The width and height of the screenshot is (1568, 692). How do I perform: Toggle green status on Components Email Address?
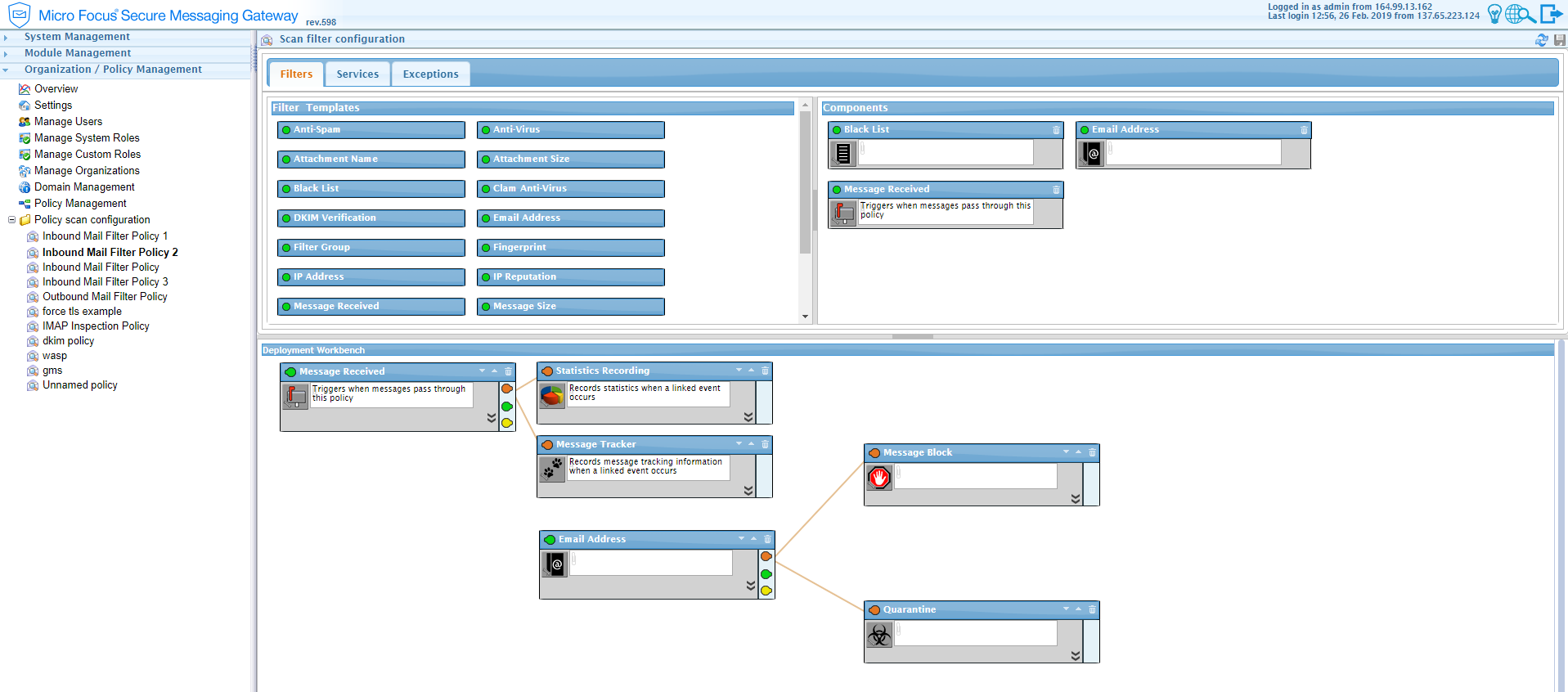coord(1085,130)
